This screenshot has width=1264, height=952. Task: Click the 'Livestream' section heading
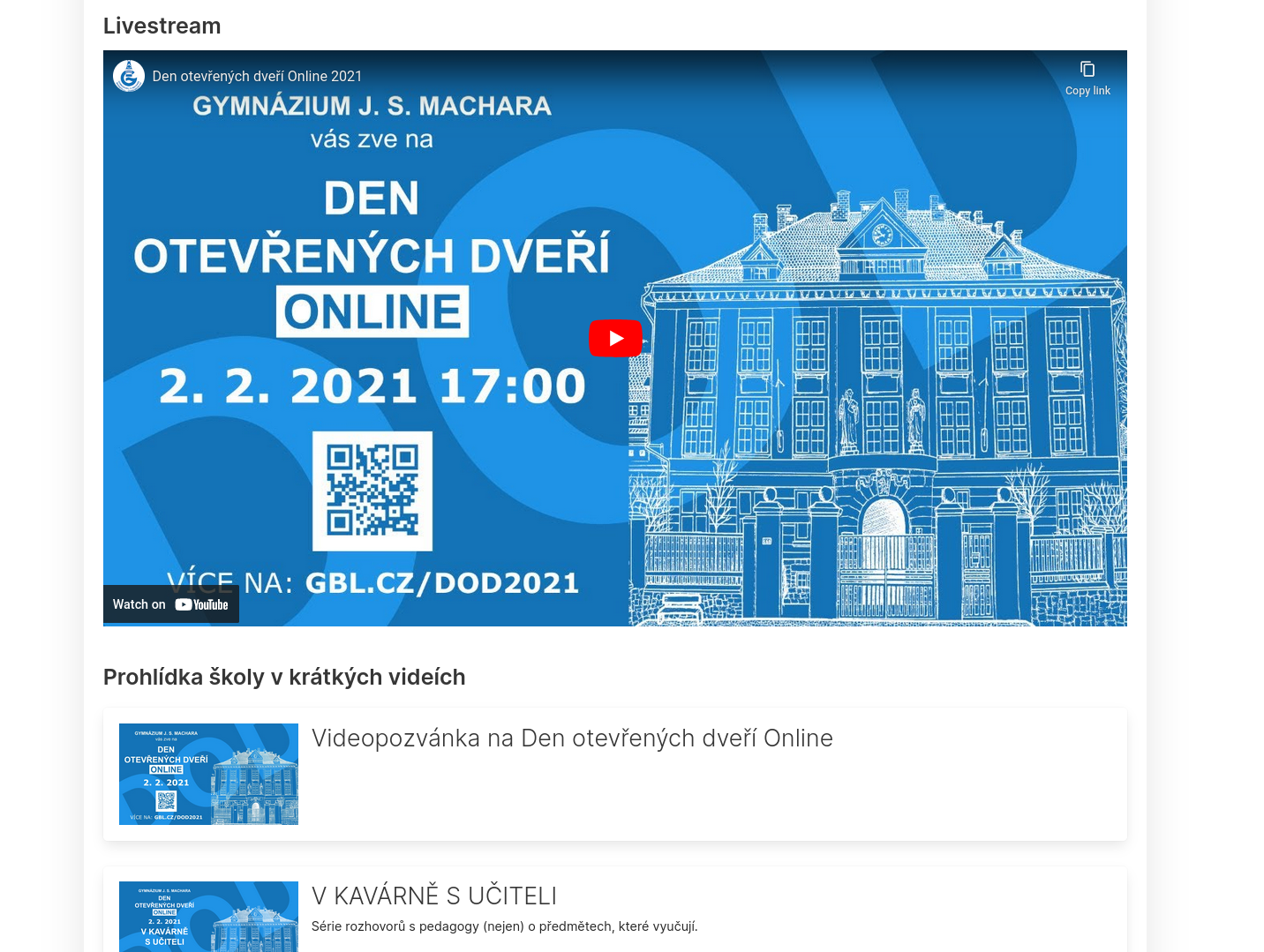click(x=162, y=26)
